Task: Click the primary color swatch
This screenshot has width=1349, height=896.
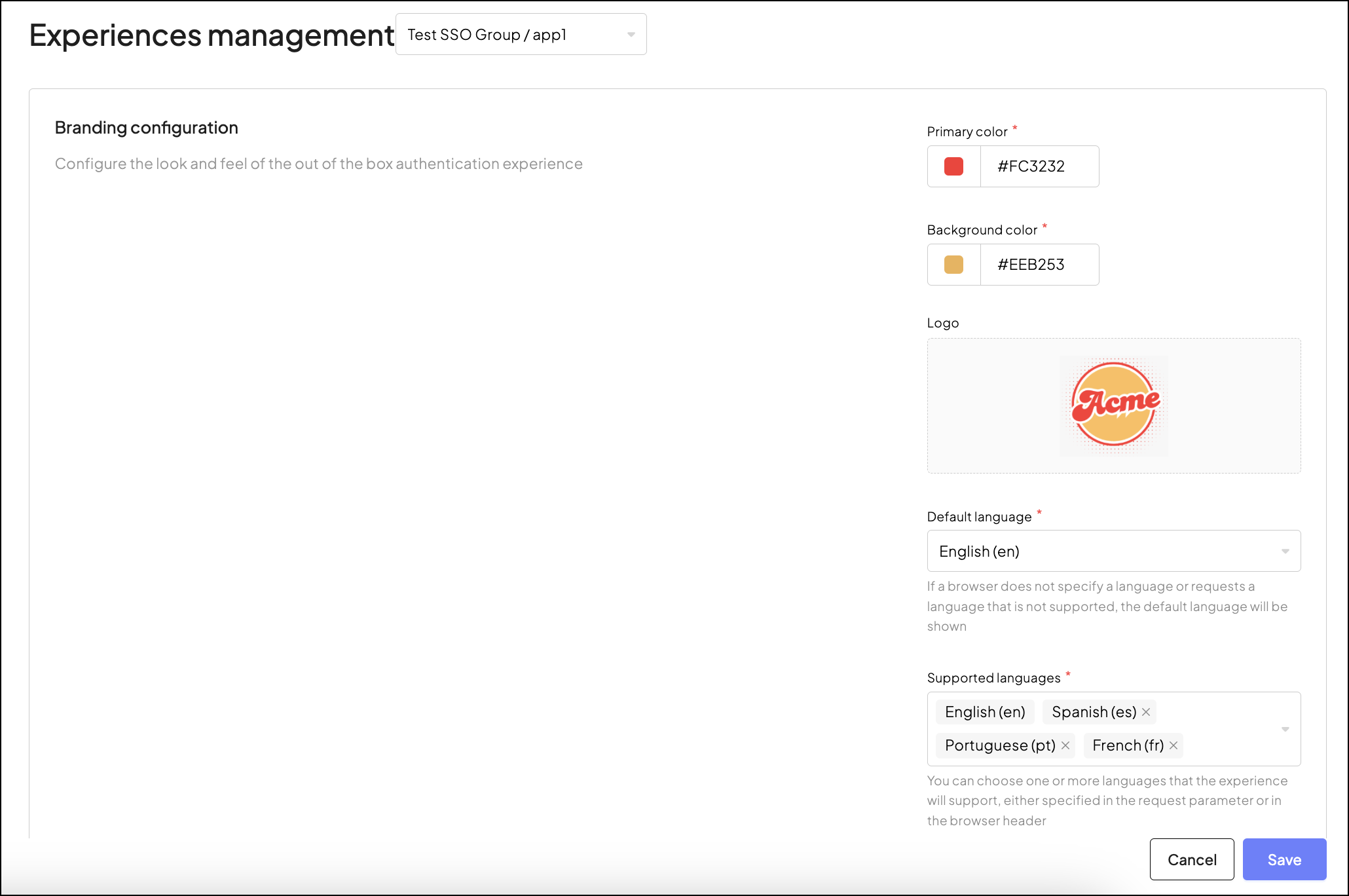Action: (x=953, y=166)
